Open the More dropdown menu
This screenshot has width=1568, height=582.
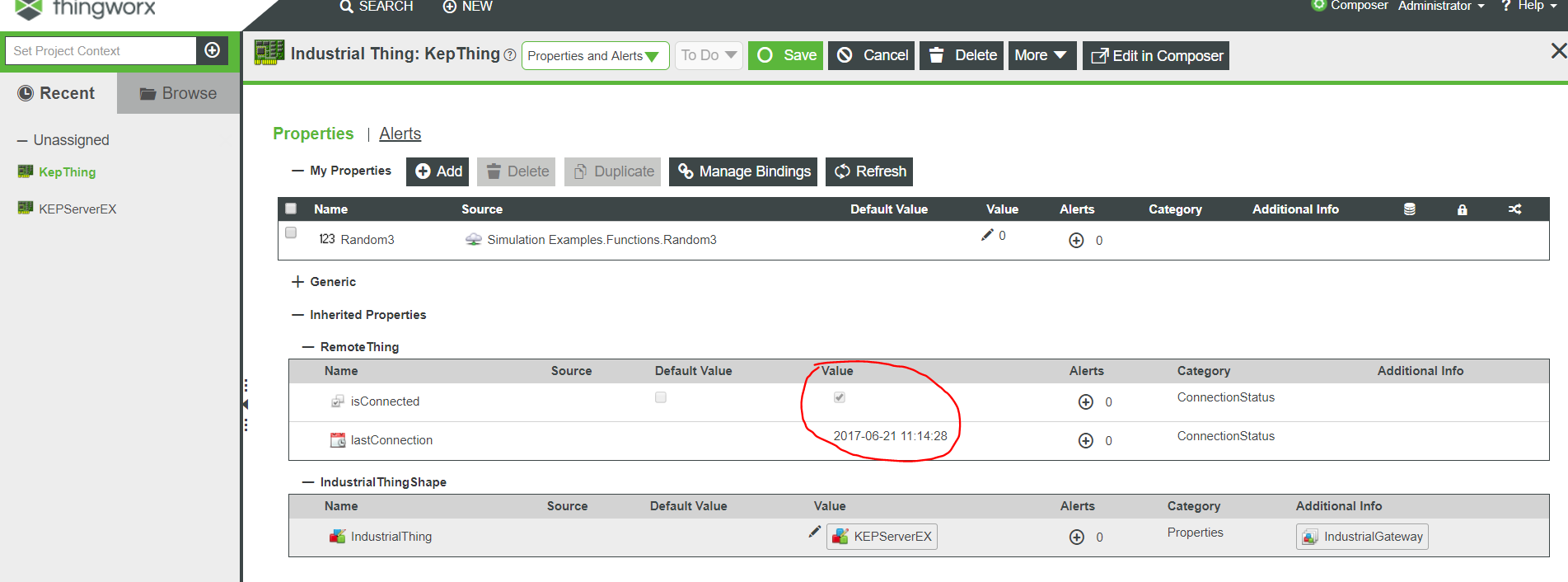click(1042, 55)
